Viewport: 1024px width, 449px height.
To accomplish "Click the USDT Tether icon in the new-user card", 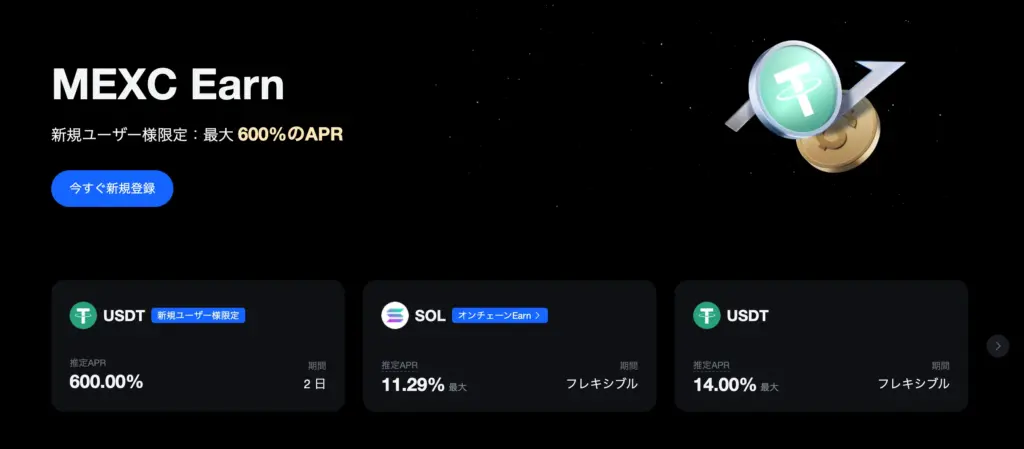I will coord(83,316).
